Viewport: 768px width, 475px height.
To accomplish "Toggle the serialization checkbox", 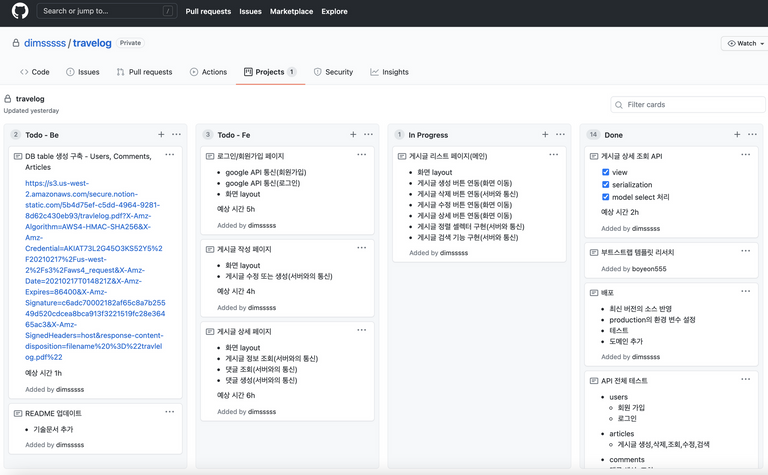I will tap(605, 184).
